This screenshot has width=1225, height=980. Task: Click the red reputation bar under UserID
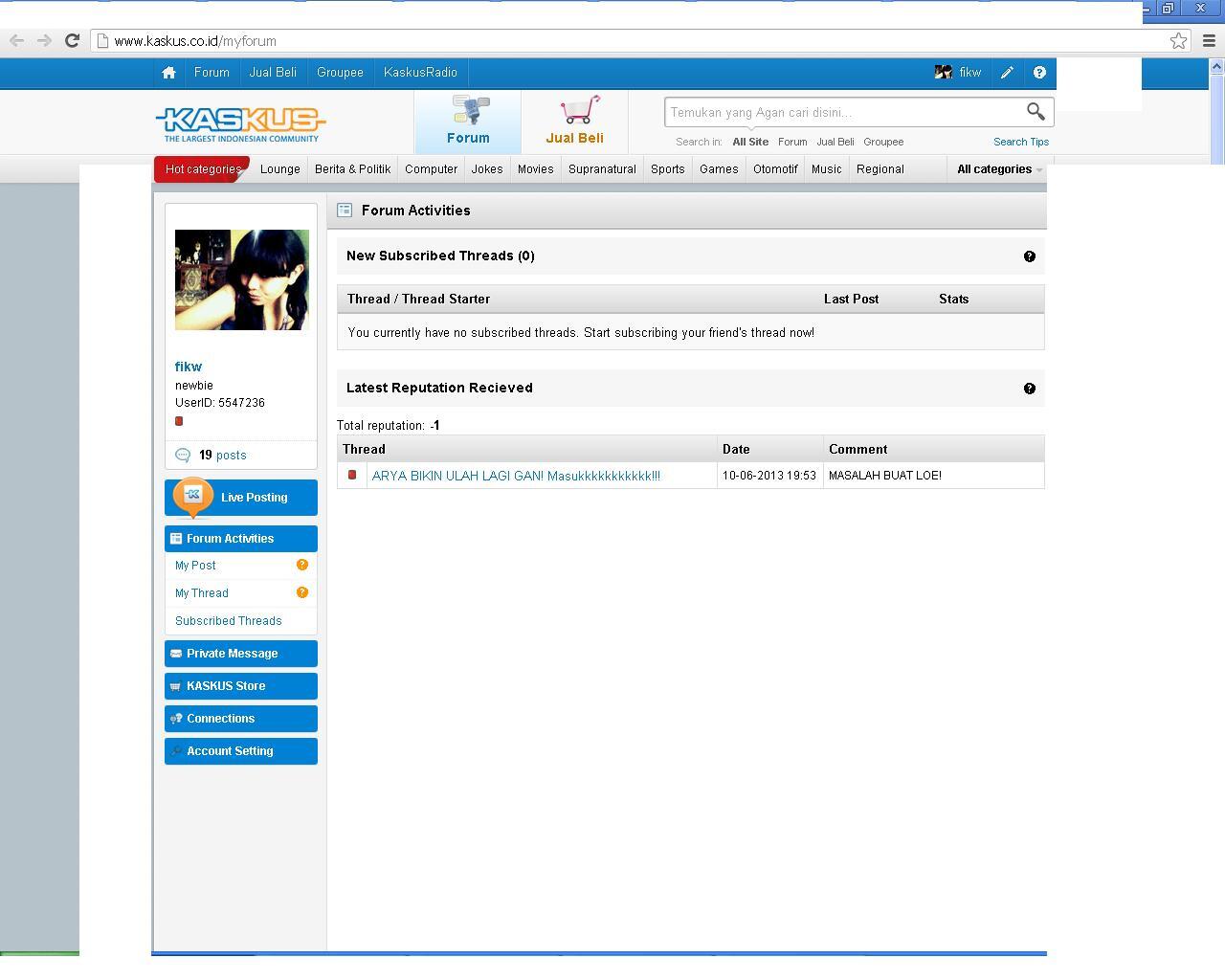coord(179,421)
